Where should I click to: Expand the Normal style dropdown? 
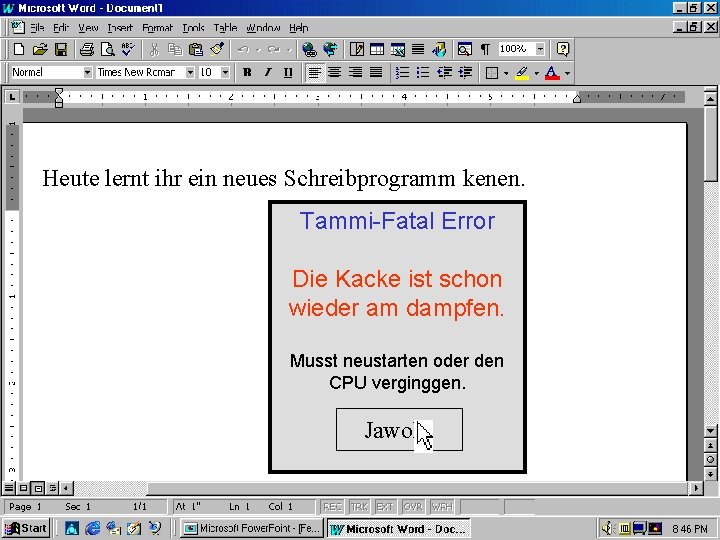click(87, 73)
